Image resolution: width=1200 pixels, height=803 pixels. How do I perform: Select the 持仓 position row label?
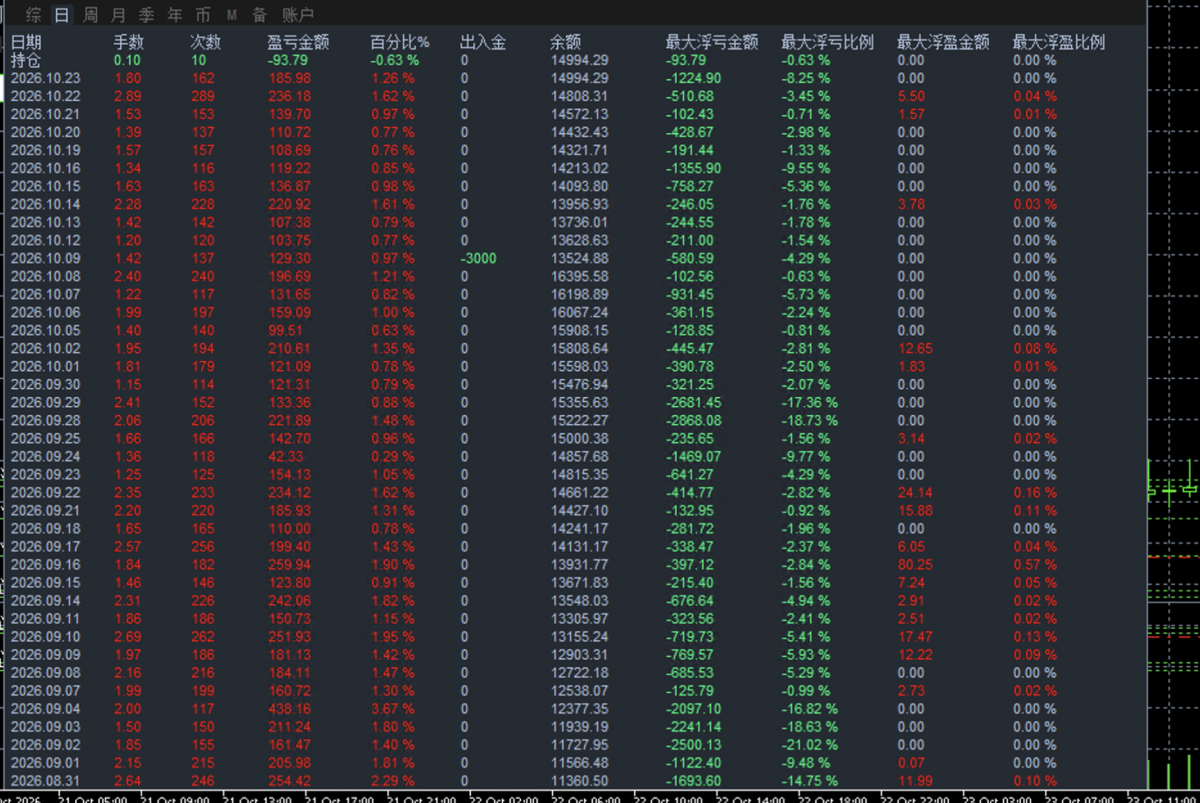point(26,60)
